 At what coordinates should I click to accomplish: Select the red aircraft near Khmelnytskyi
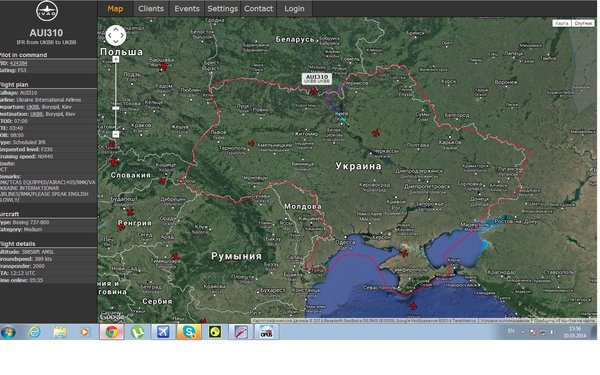[251, 143]
